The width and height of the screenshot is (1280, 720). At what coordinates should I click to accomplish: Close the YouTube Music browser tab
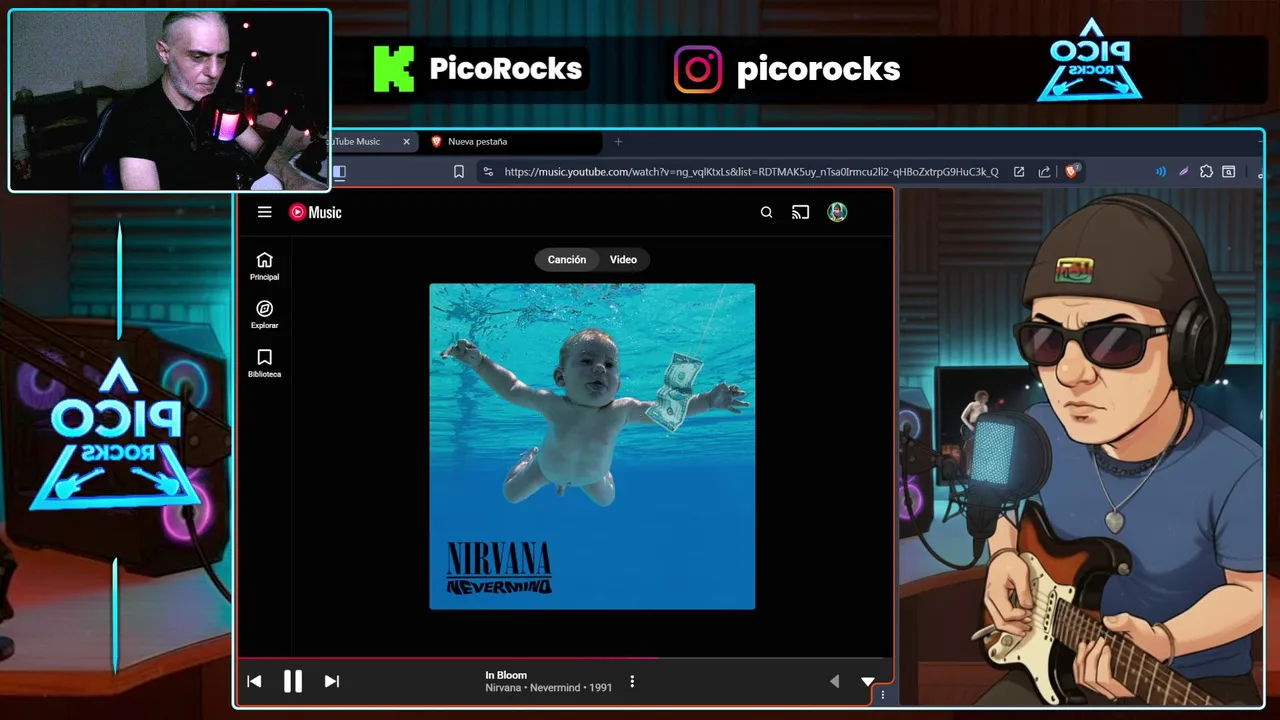click(406, 141)
